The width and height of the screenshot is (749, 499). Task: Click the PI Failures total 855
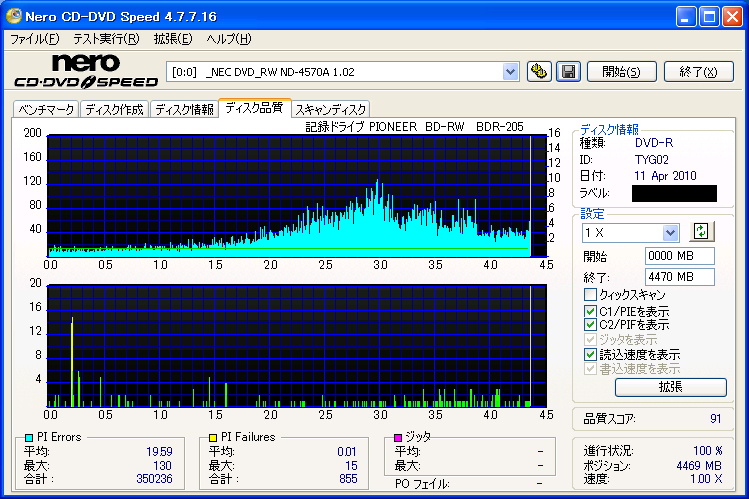[348, 478]
